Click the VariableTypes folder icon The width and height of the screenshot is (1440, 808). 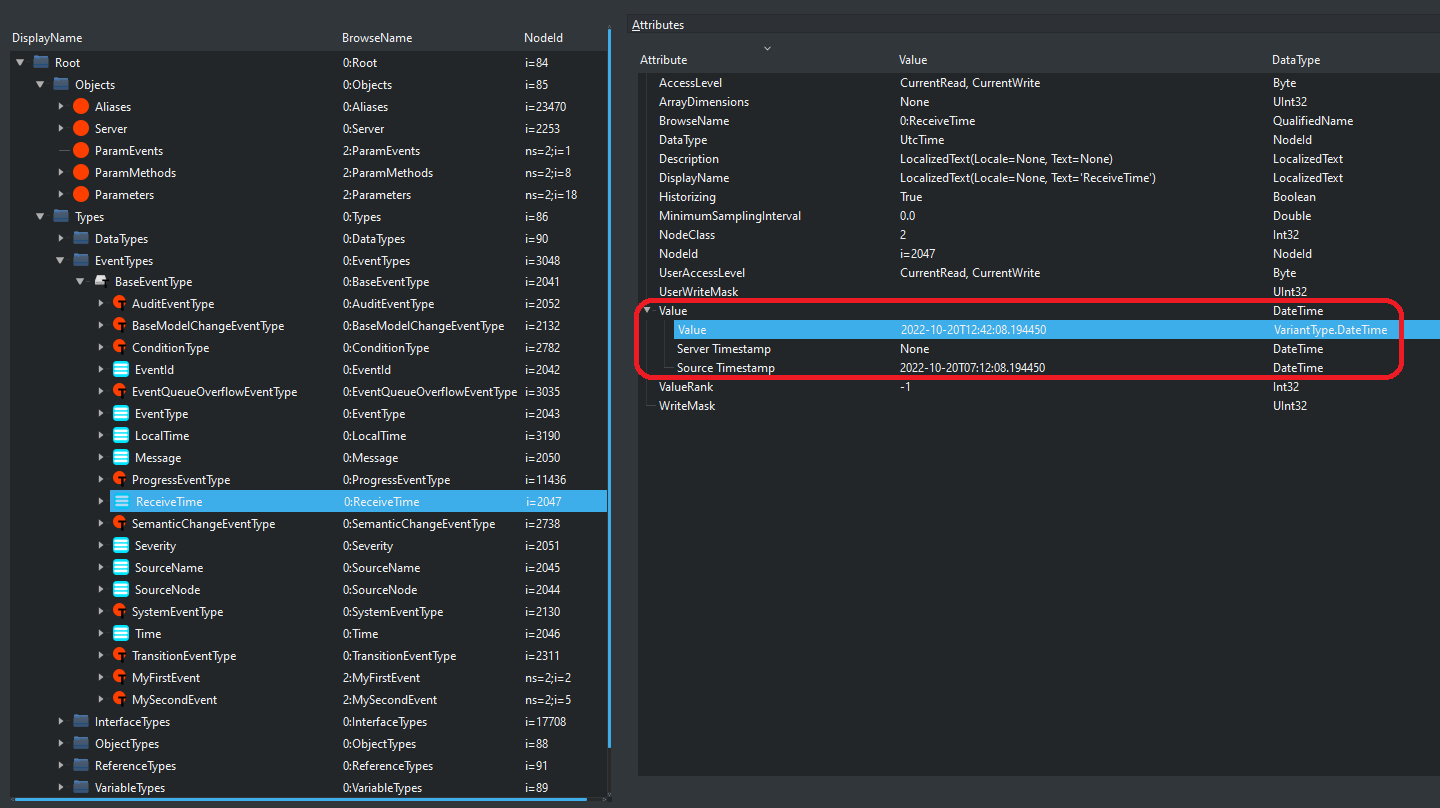[x=81, y=788]
